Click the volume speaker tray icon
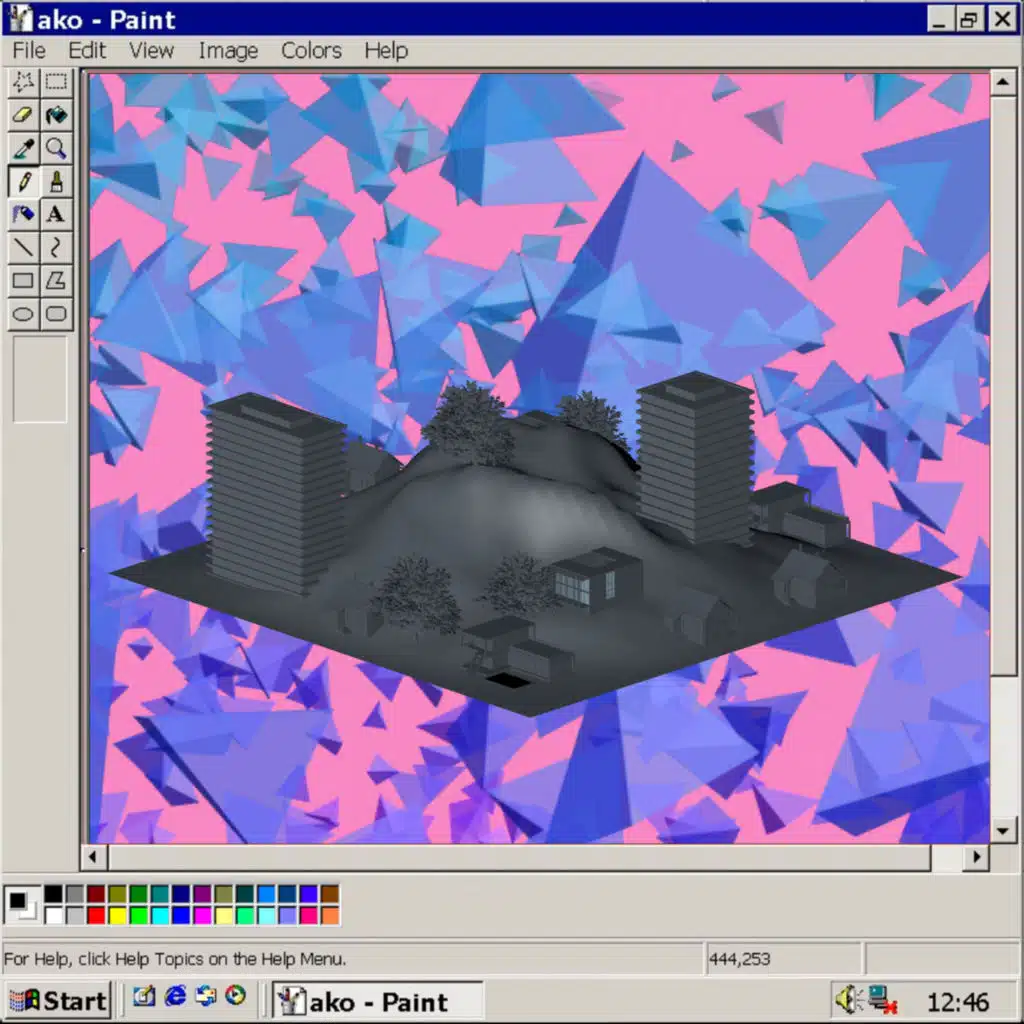 tap(848, 999)
